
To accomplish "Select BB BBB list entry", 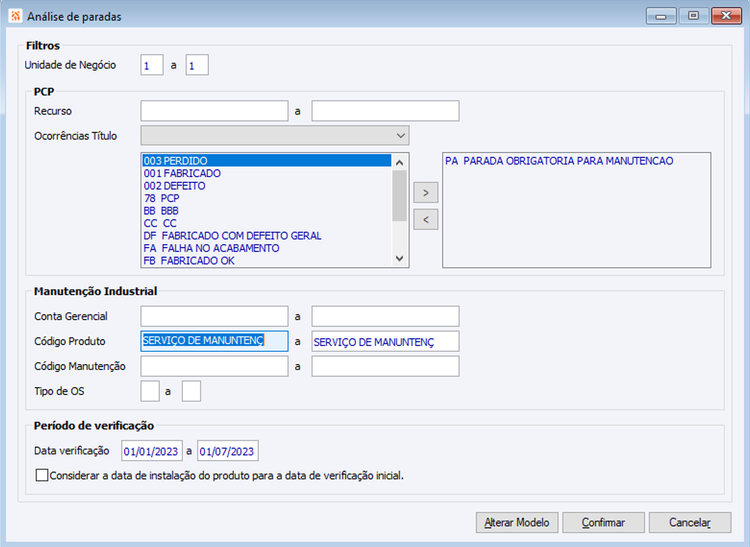I will [x=266, y=210].
